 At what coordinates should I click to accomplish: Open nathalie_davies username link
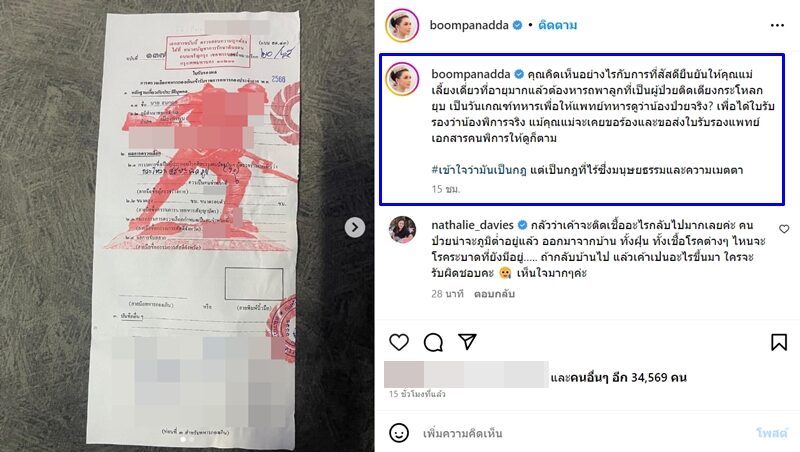pos(472,225)
